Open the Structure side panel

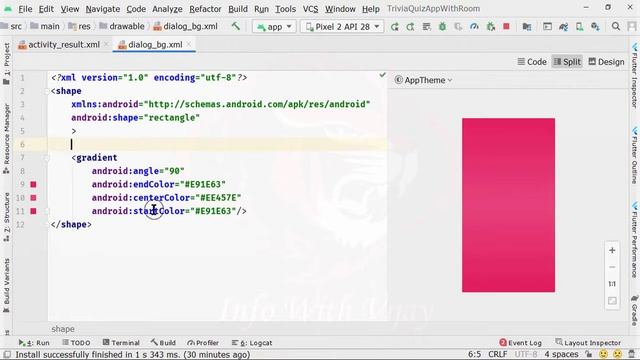pyautogui.click(x=7, y=216)
